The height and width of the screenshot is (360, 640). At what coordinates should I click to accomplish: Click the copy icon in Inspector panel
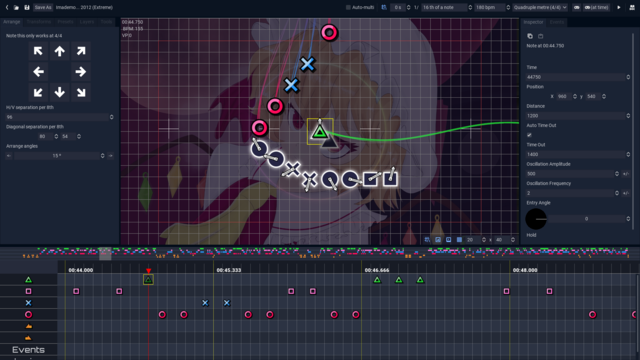pos(530,36)
